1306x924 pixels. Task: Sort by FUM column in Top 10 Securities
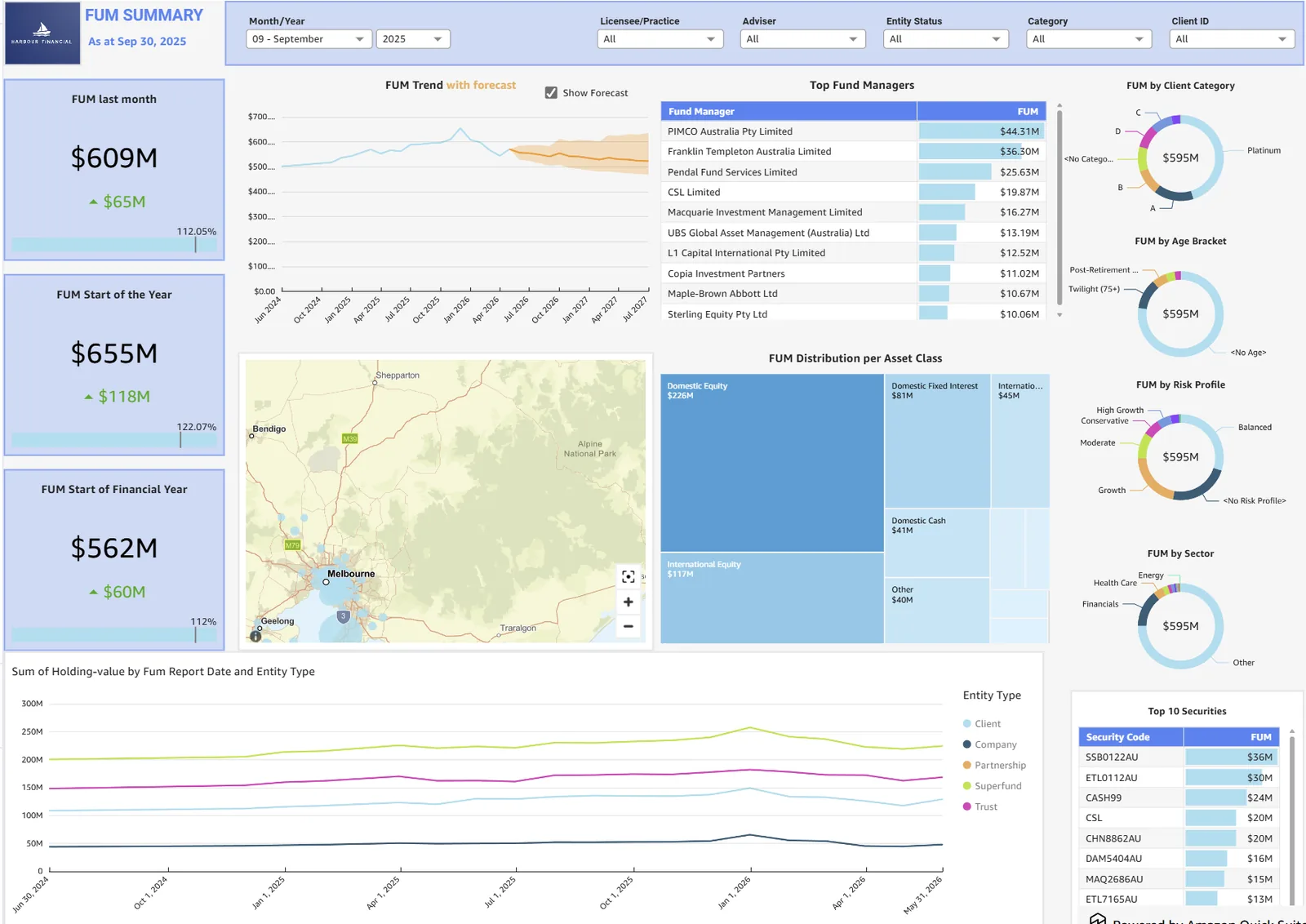(x=1230, y=737)
